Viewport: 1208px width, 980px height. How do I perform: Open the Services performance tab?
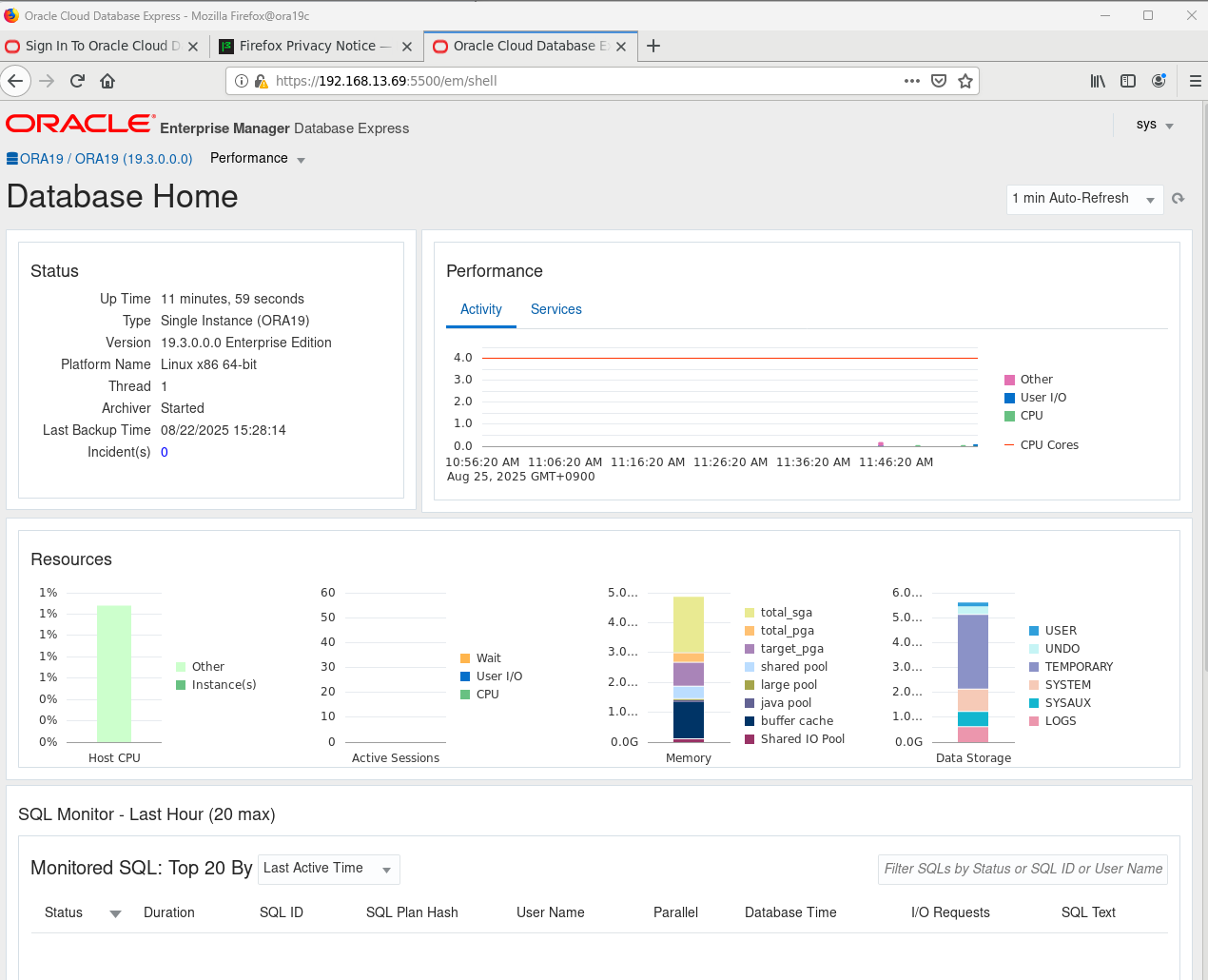tap(556, 309)
